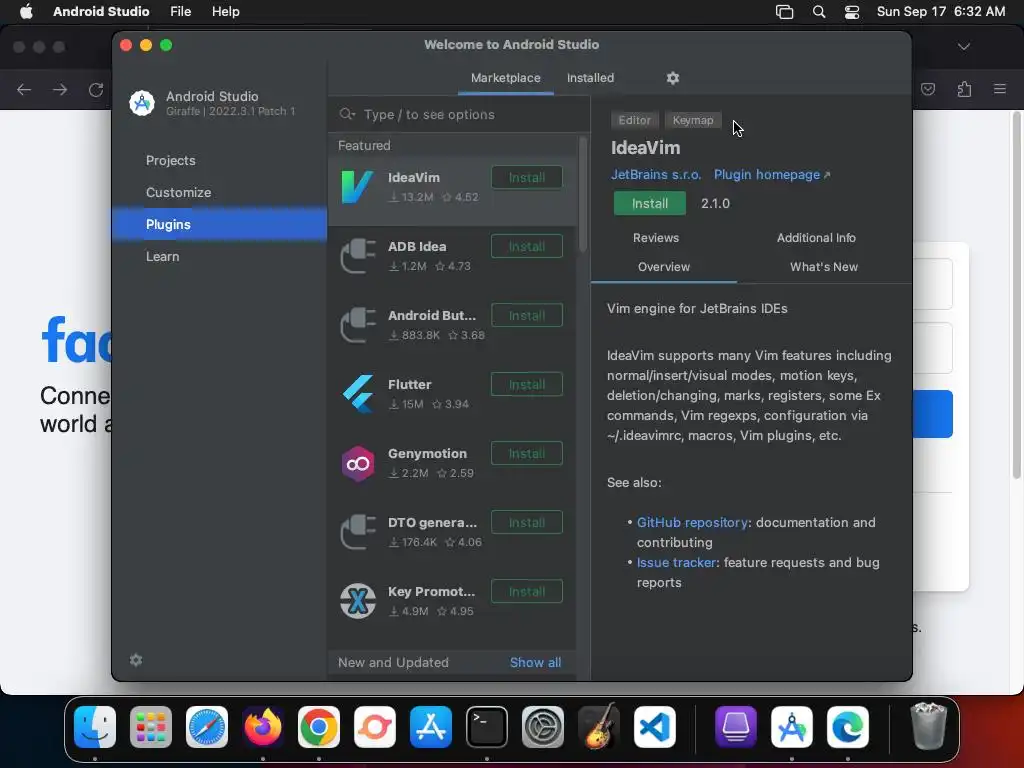Install the Genymotion plugin
This screenshot has height=768, width=1024.
526,453
